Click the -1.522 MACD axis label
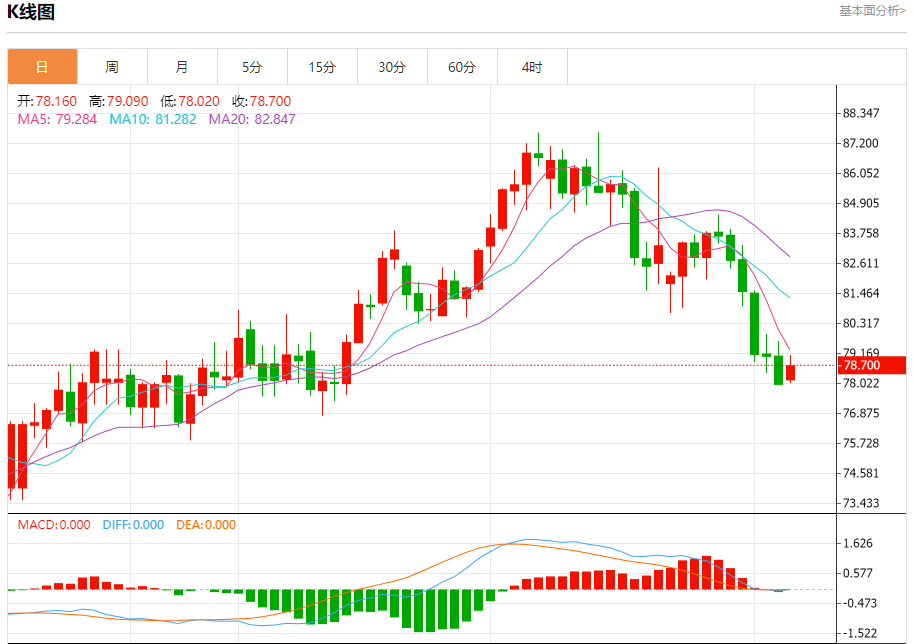 pyautogui.click(x=858, y=634)
